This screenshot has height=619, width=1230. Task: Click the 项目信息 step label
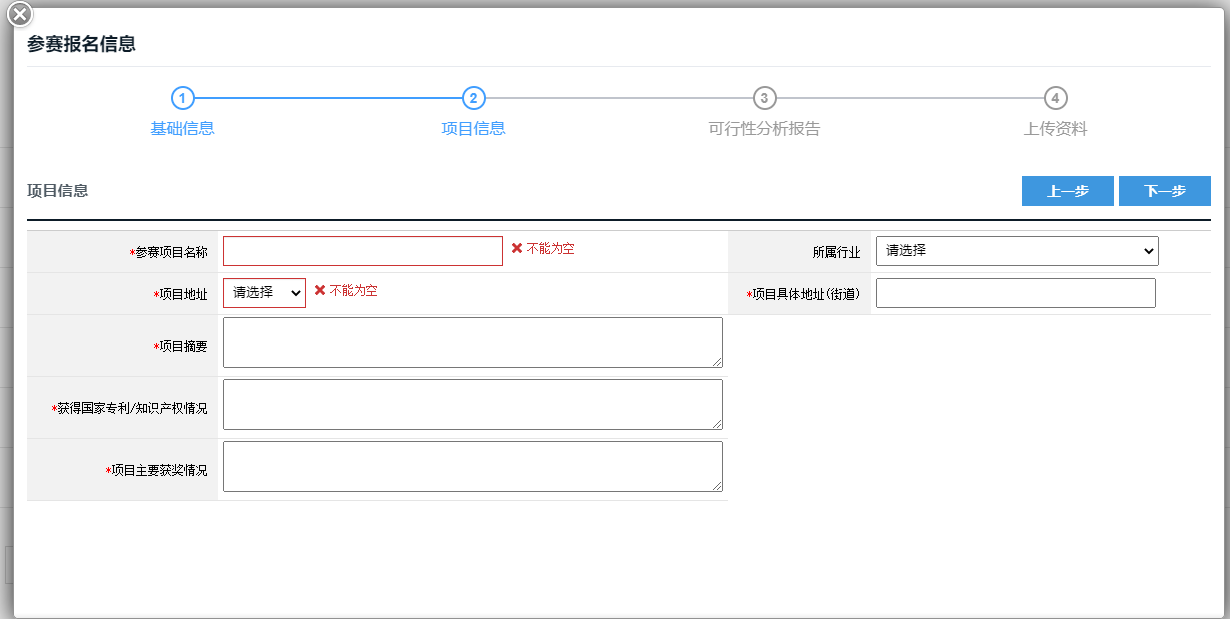tap(473, 129)
